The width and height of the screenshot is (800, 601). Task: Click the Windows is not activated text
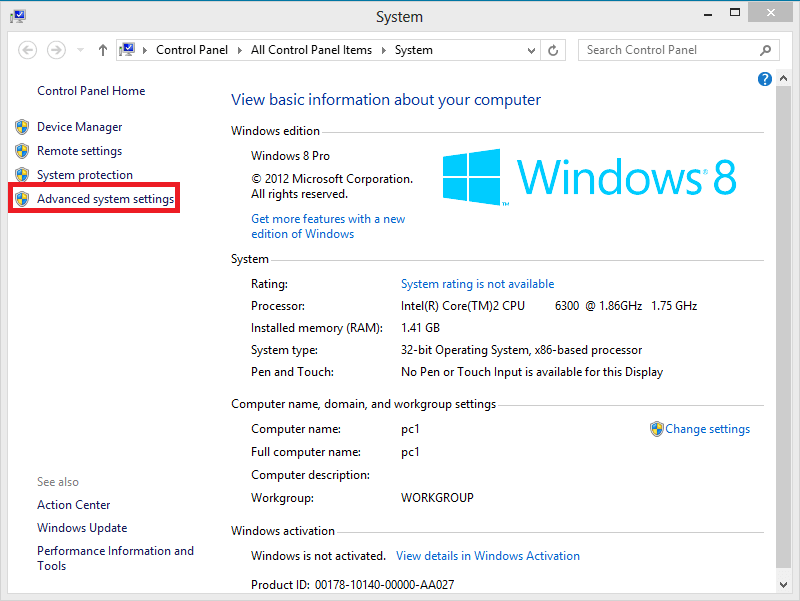tap(318, 556)
